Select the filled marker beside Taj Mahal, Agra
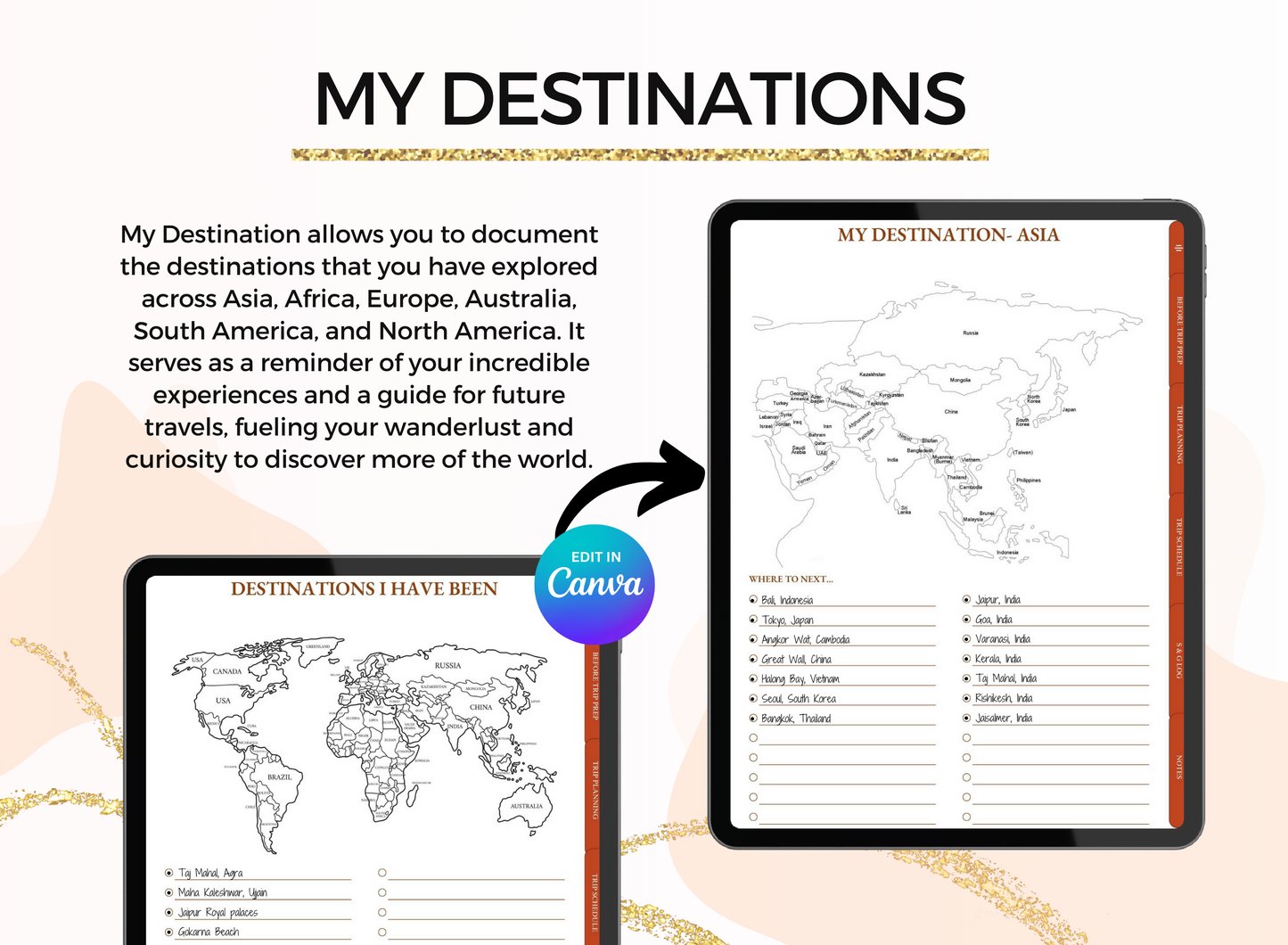This screenshot has width=1288, height=945. [168, 872]
